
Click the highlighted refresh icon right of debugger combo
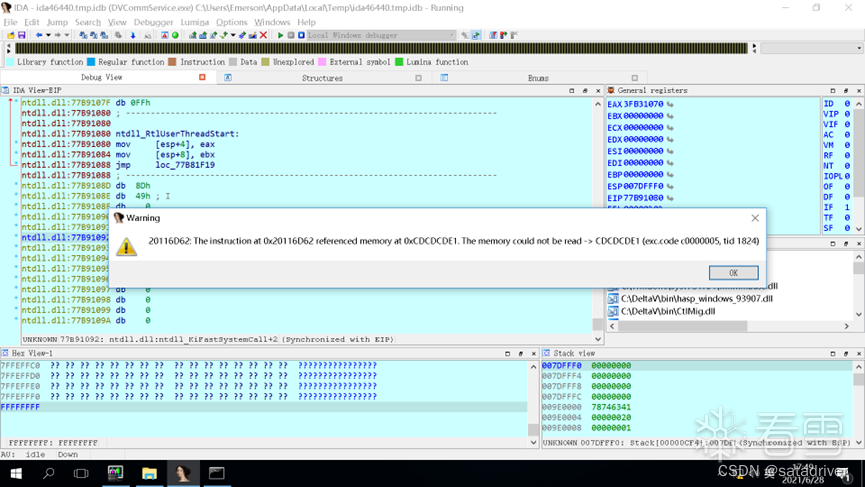(476, 35)
